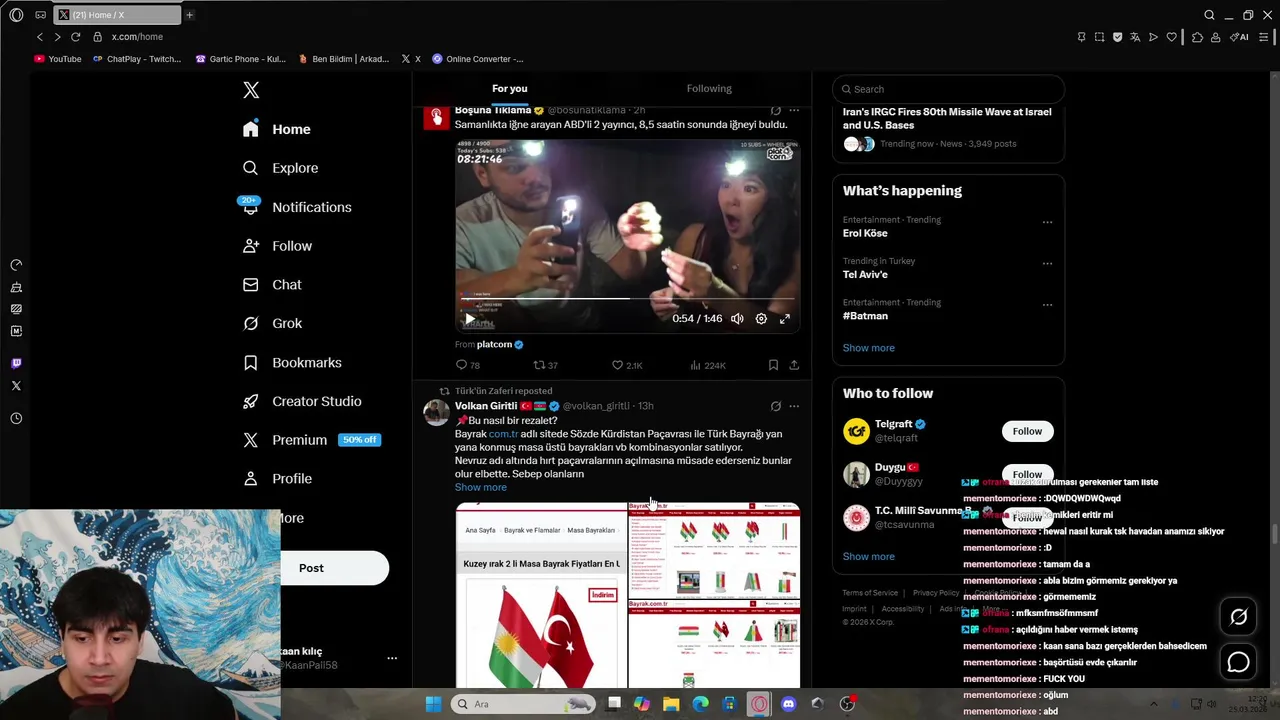Open more options for #Batman trend
The image size is (1280, 720).
(x=1047, y=305)
